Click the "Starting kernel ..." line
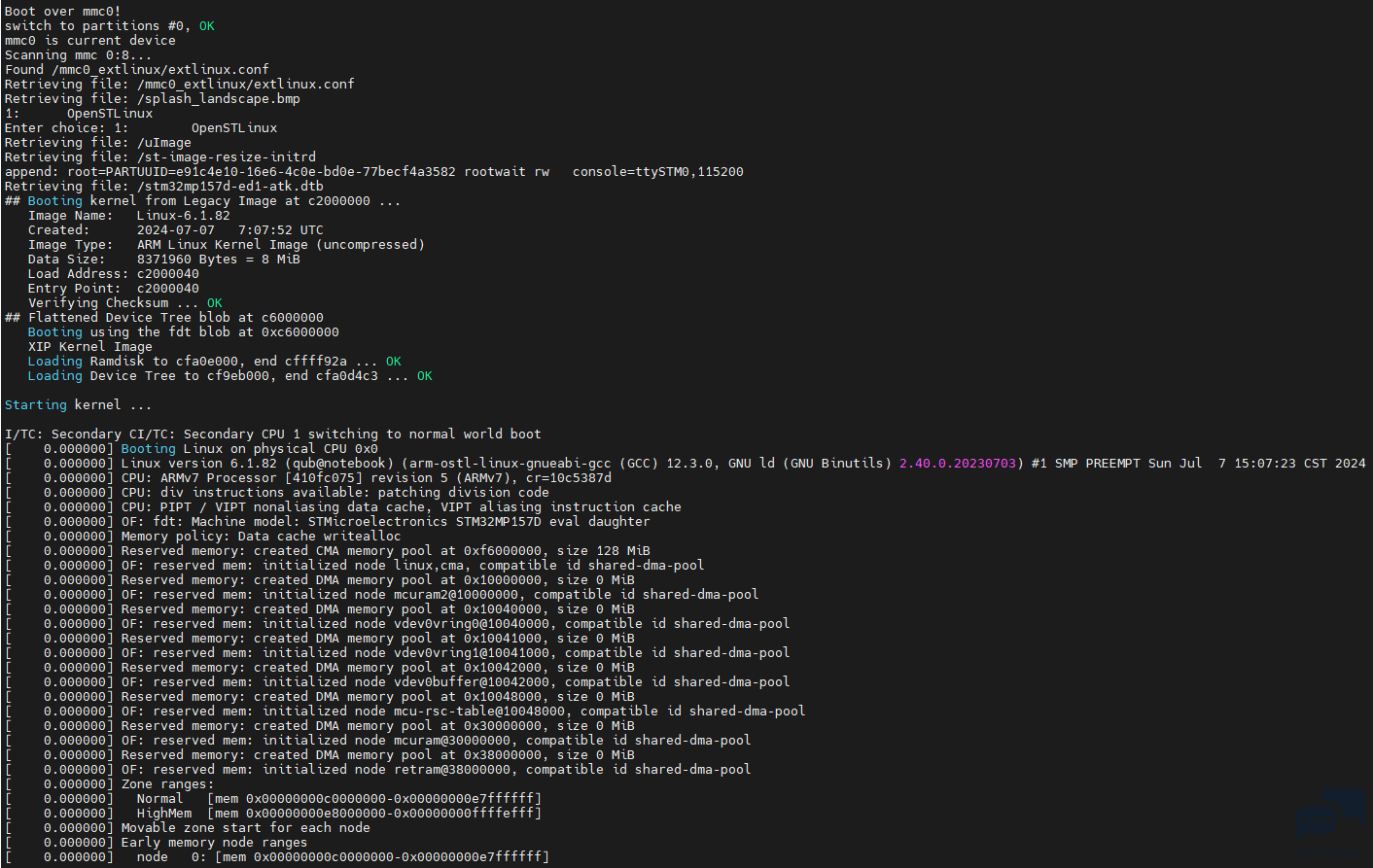The height and width of the screenshot is (868, 1373). click(79, 405)
